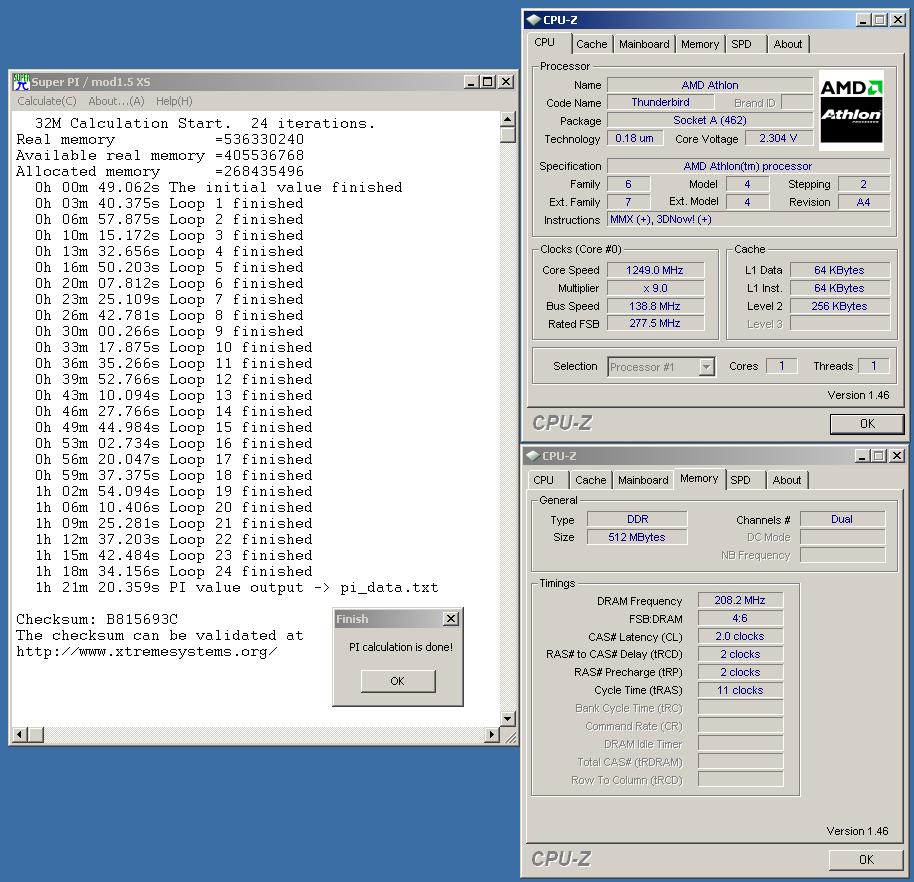Close the Super PI window
The image size is (914, 882).
pyautogui.click(x=506, y=82)
